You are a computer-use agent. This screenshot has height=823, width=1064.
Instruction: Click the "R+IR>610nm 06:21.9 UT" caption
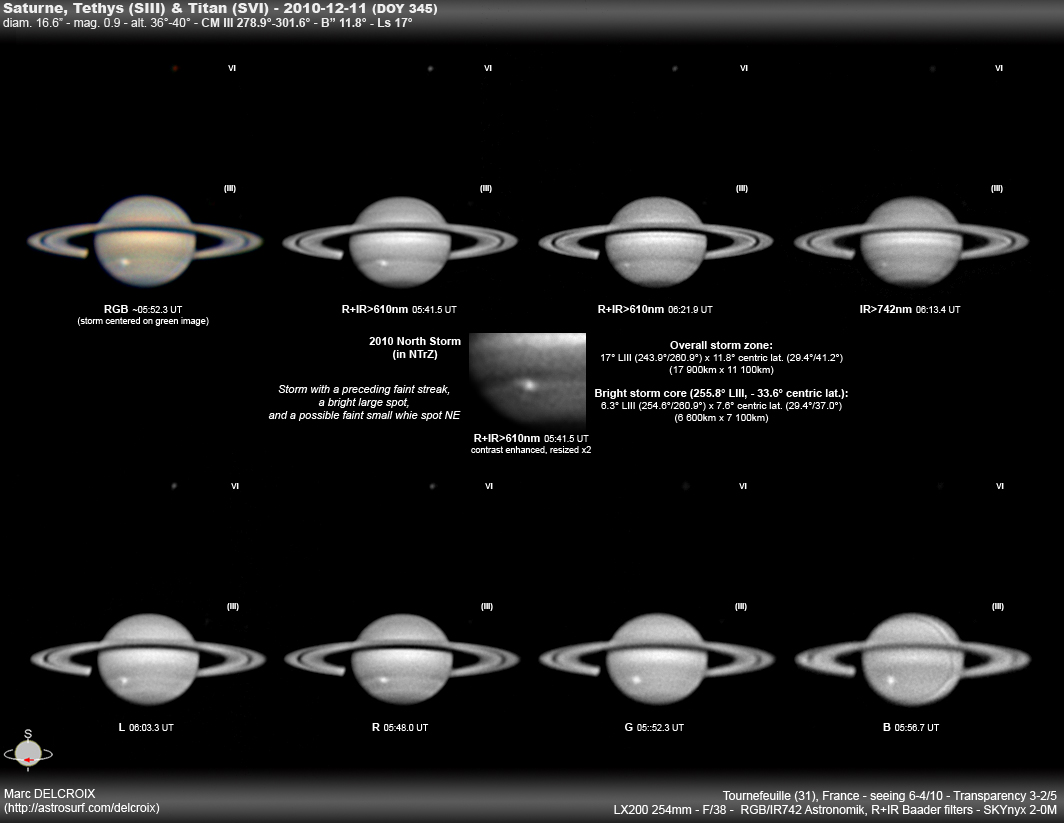pyautogui.click(x=655, y=309)
